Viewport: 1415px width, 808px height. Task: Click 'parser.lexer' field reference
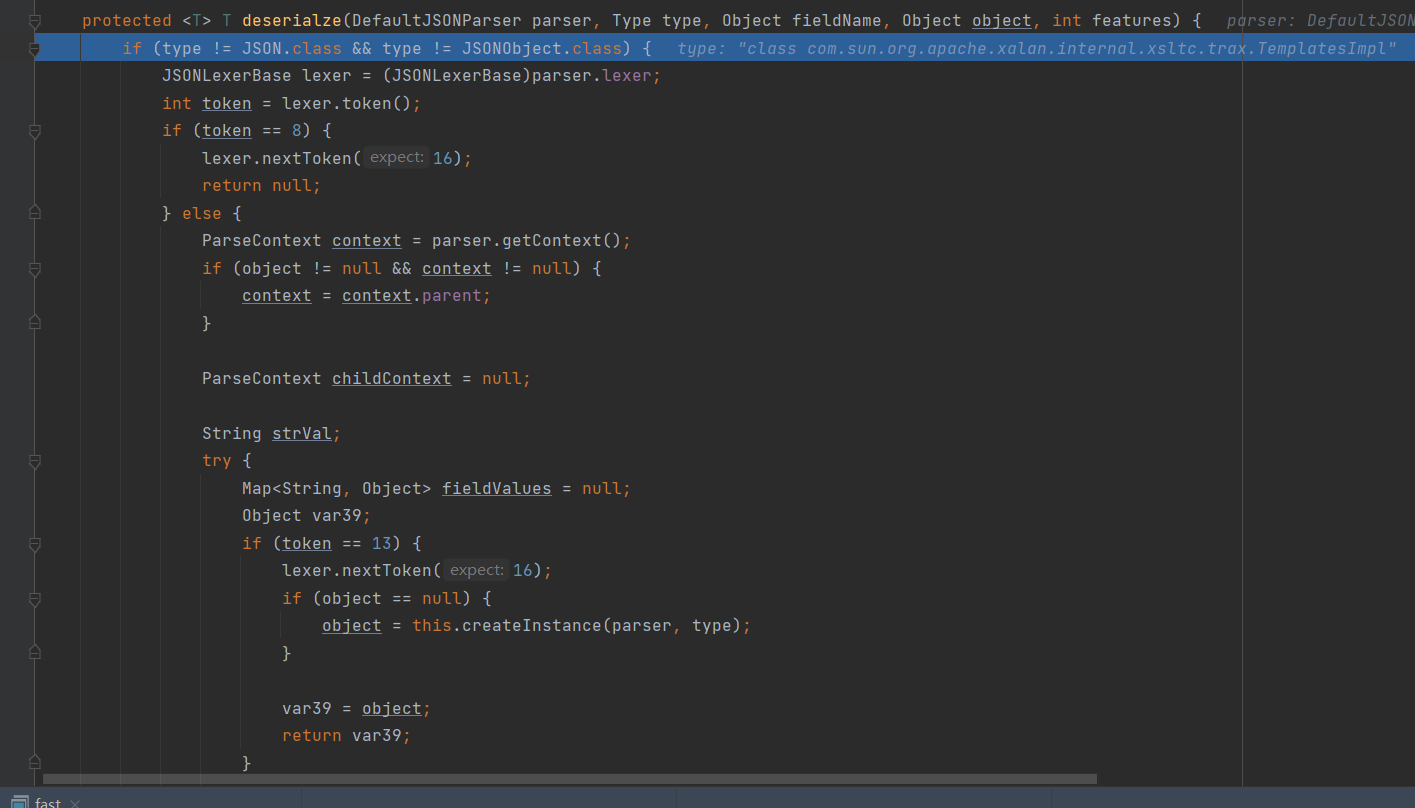point(592,76)
